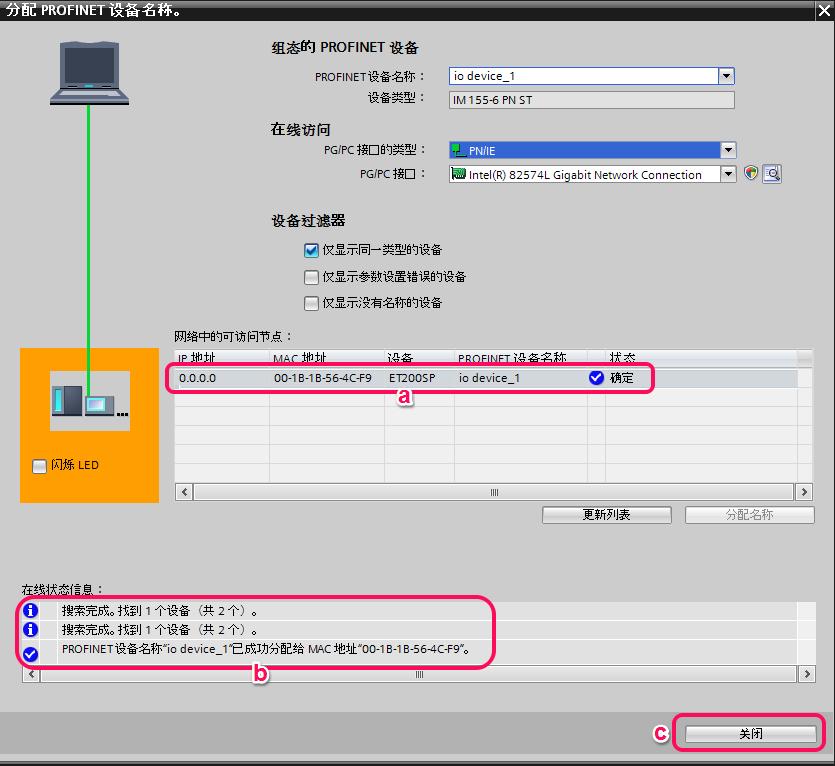Open PROFINET device name dropdown arrow
Image resolution: width=835 pixels, height=766 pixels.
[726, 76]
